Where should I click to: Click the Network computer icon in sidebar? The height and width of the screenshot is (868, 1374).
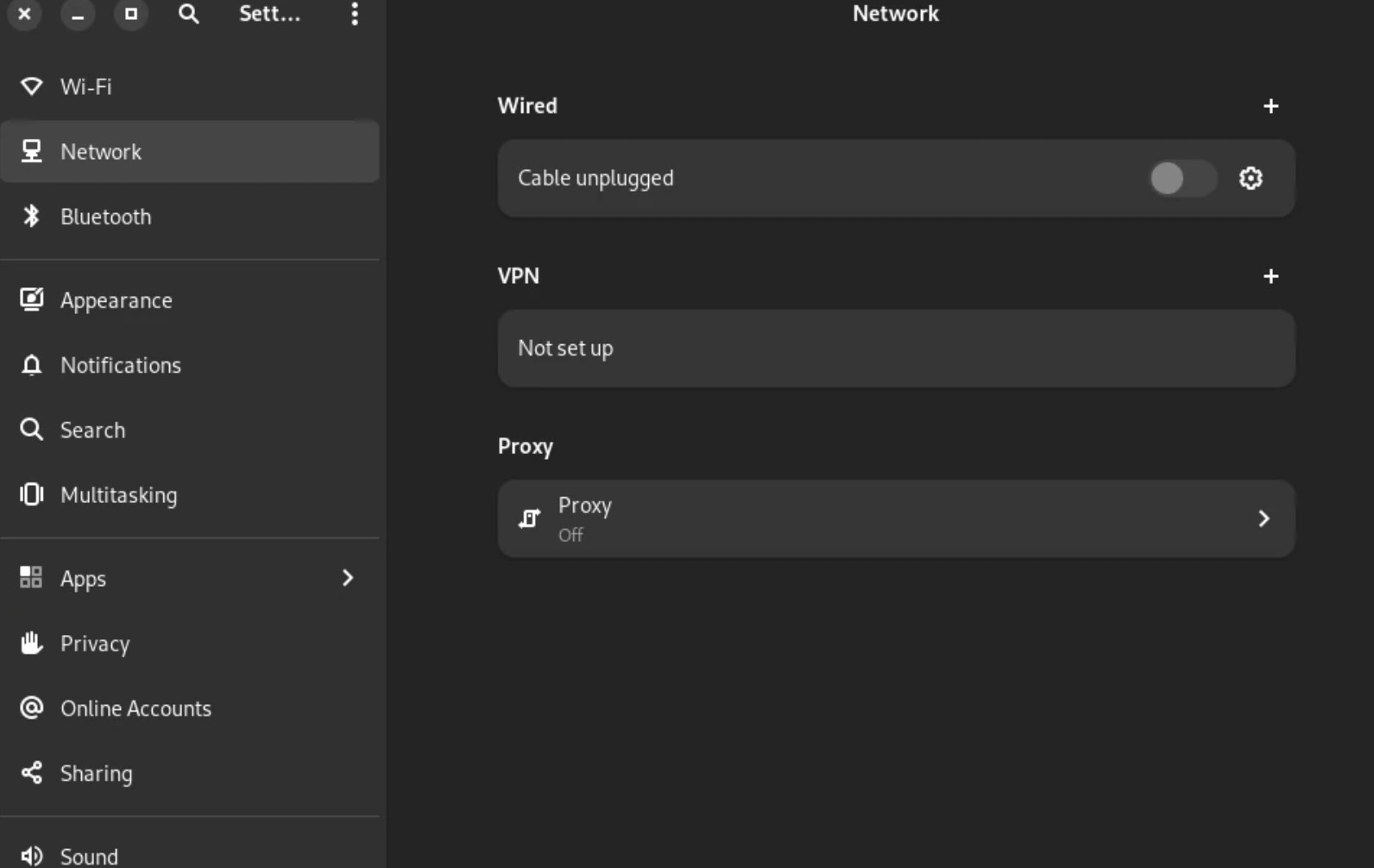pyautogui.click(x=32, y=151)
